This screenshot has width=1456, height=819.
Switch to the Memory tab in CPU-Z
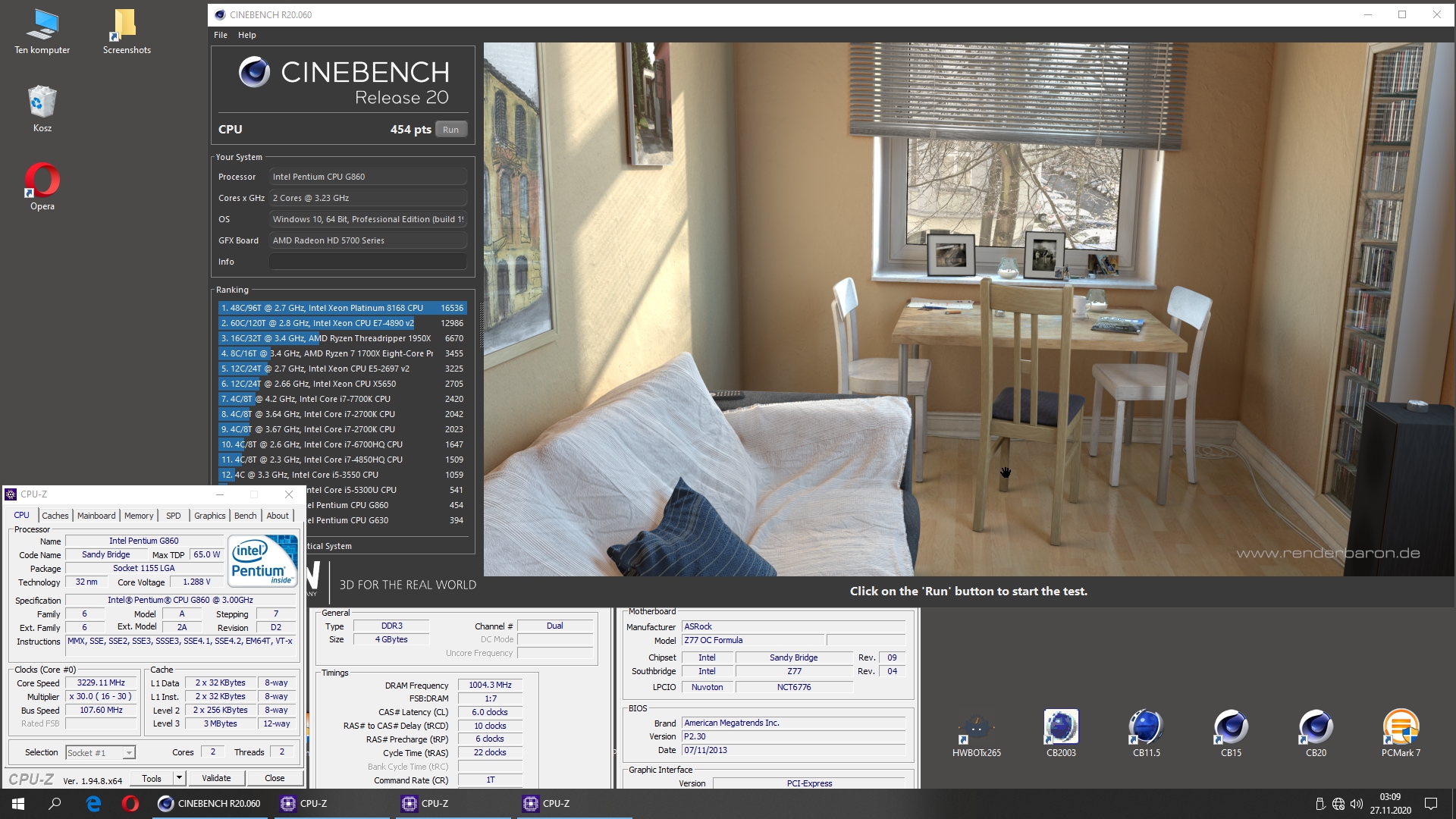[139, 516]
